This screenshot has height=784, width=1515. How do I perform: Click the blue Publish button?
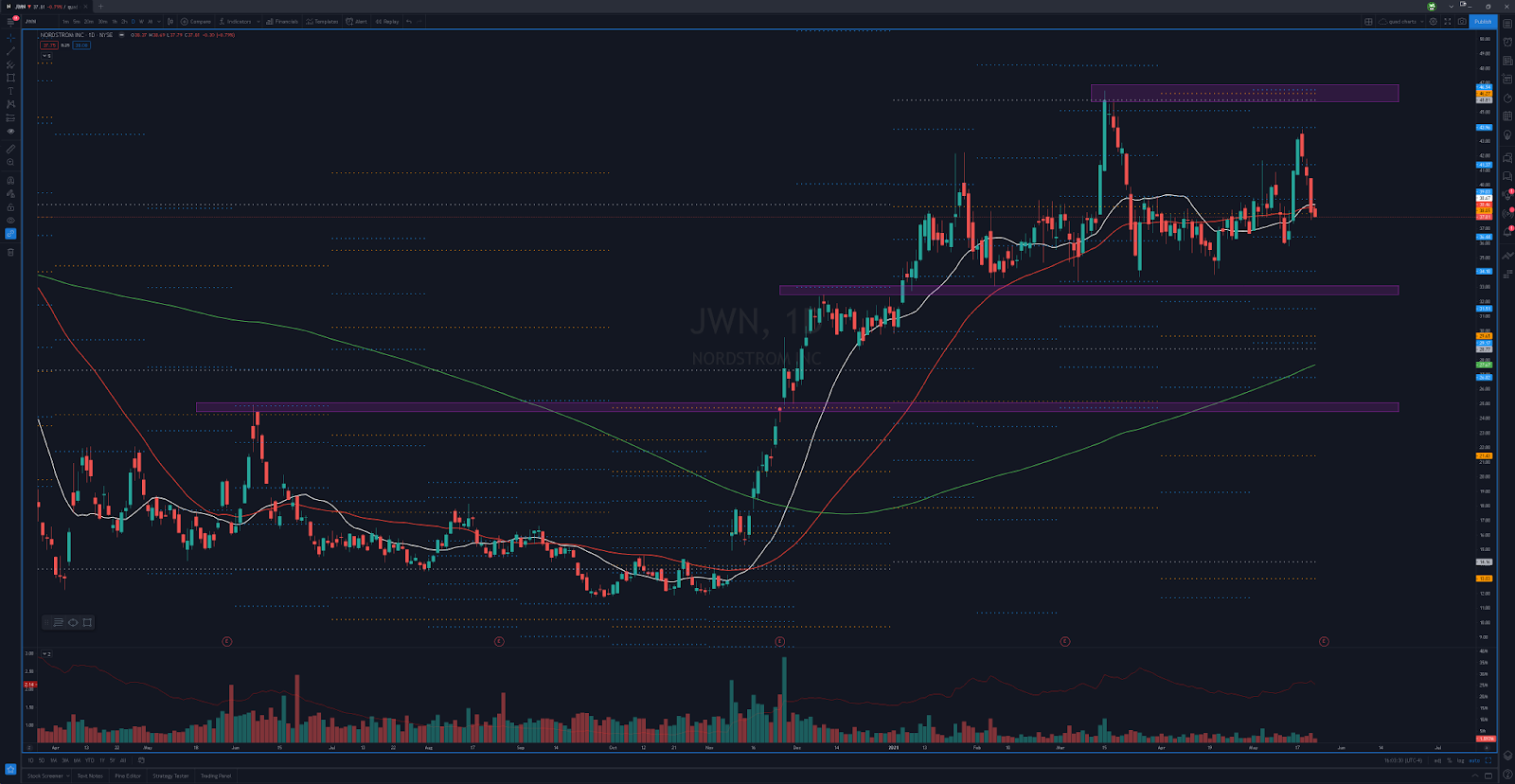pos(1483,22)
